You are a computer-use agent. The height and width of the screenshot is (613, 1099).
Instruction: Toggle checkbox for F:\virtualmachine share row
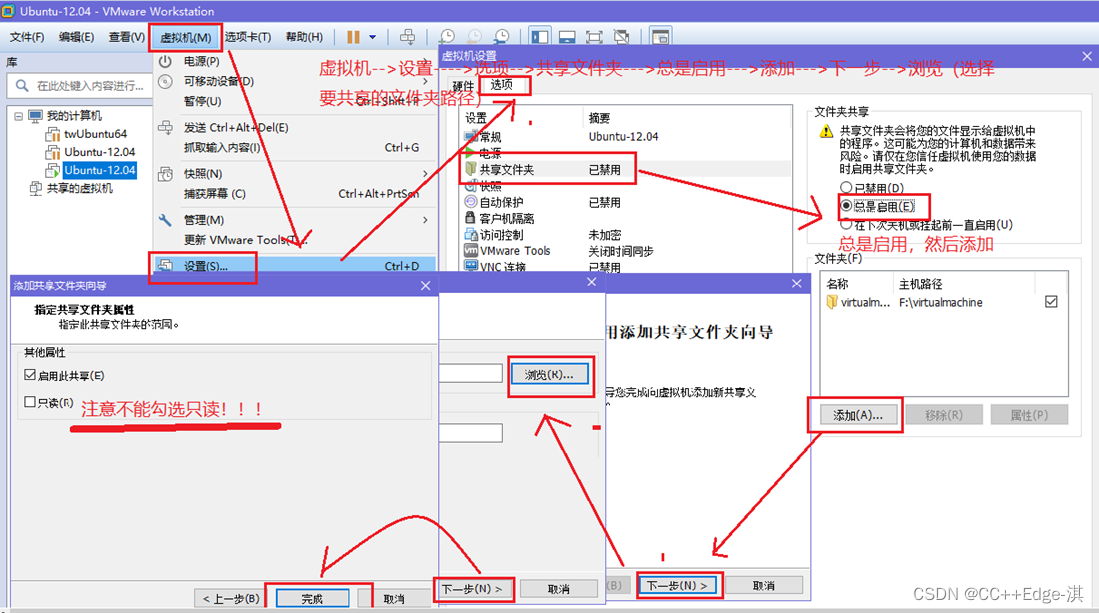coord(1051,302)
